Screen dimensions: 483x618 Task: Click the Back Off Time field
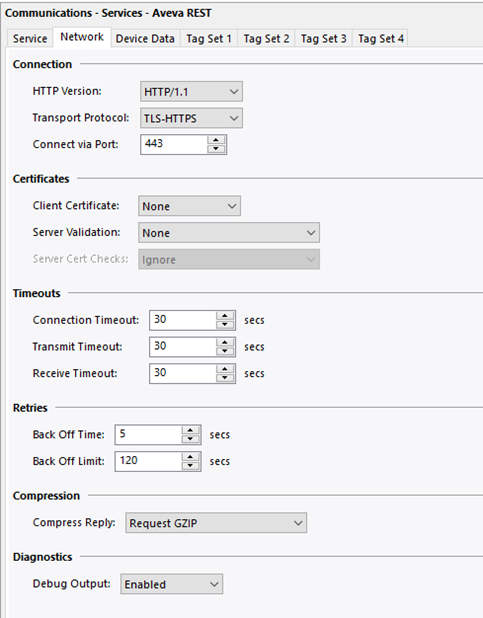148,435
